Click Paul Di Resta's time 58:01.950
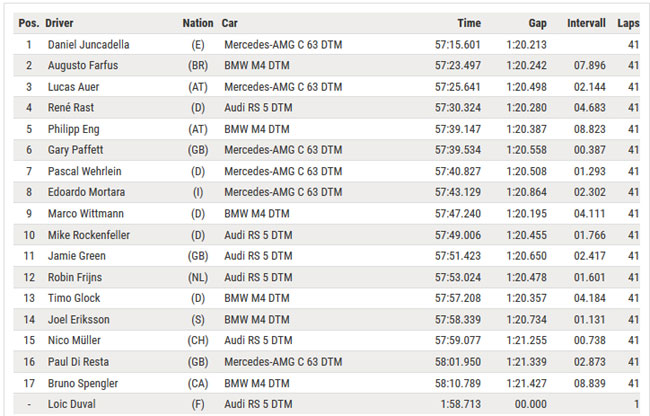 coord(457,362)
